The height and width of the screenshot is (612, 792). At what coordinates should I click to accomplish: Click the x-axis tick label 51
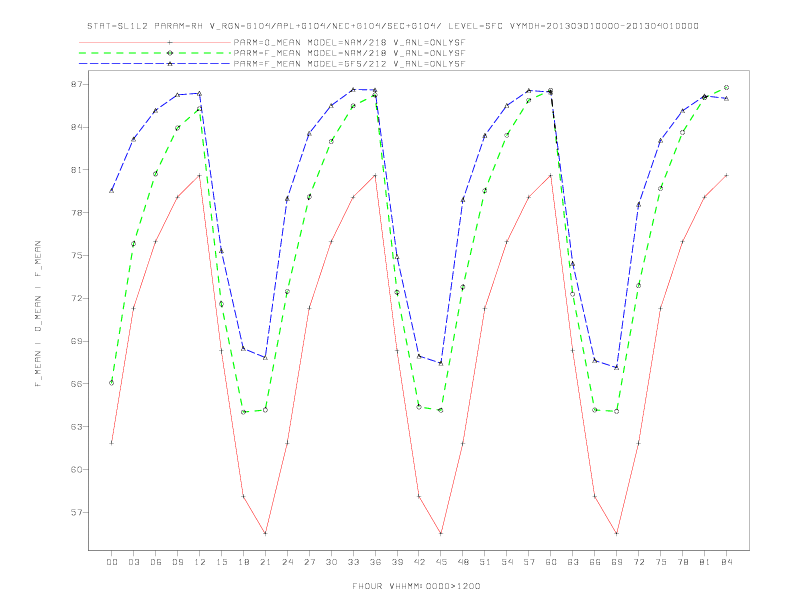click(485, 562)
